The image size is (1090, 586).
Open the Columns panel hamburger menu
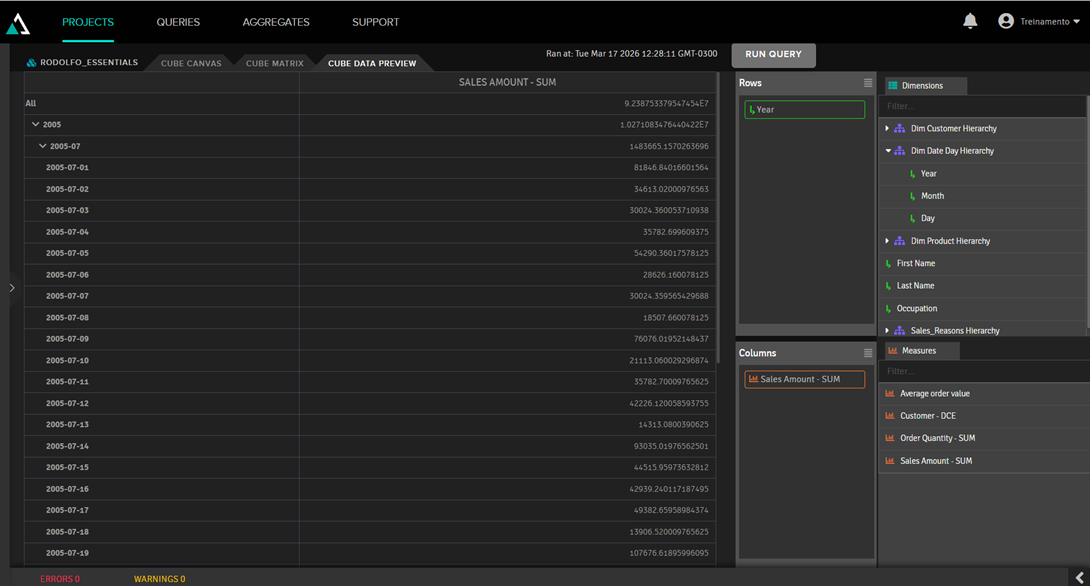pyautogui.click(x=868, y=353)
